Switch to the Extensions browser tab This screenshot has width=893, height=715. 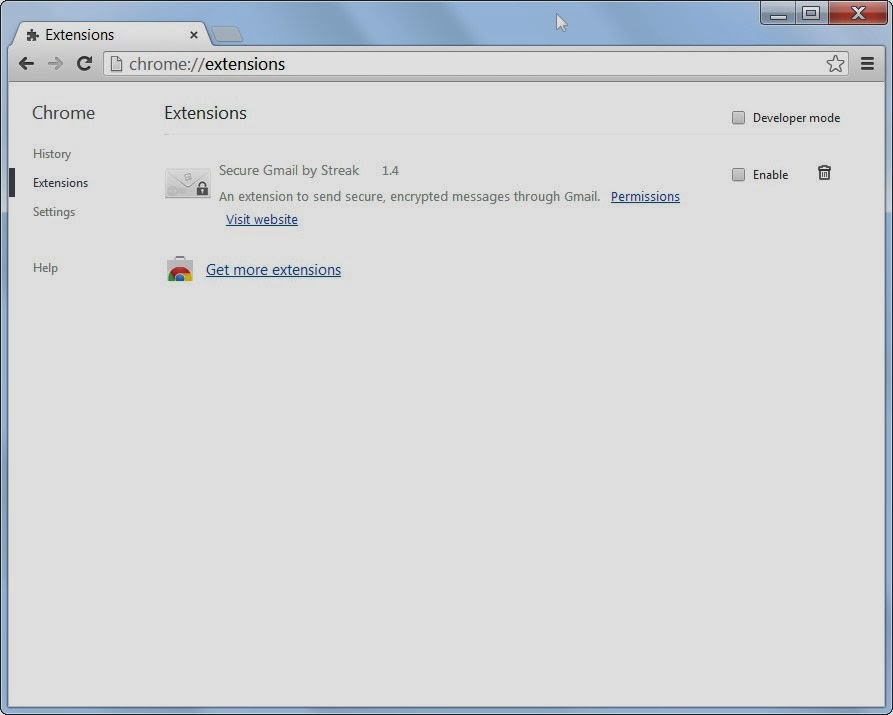click(111, 35)
